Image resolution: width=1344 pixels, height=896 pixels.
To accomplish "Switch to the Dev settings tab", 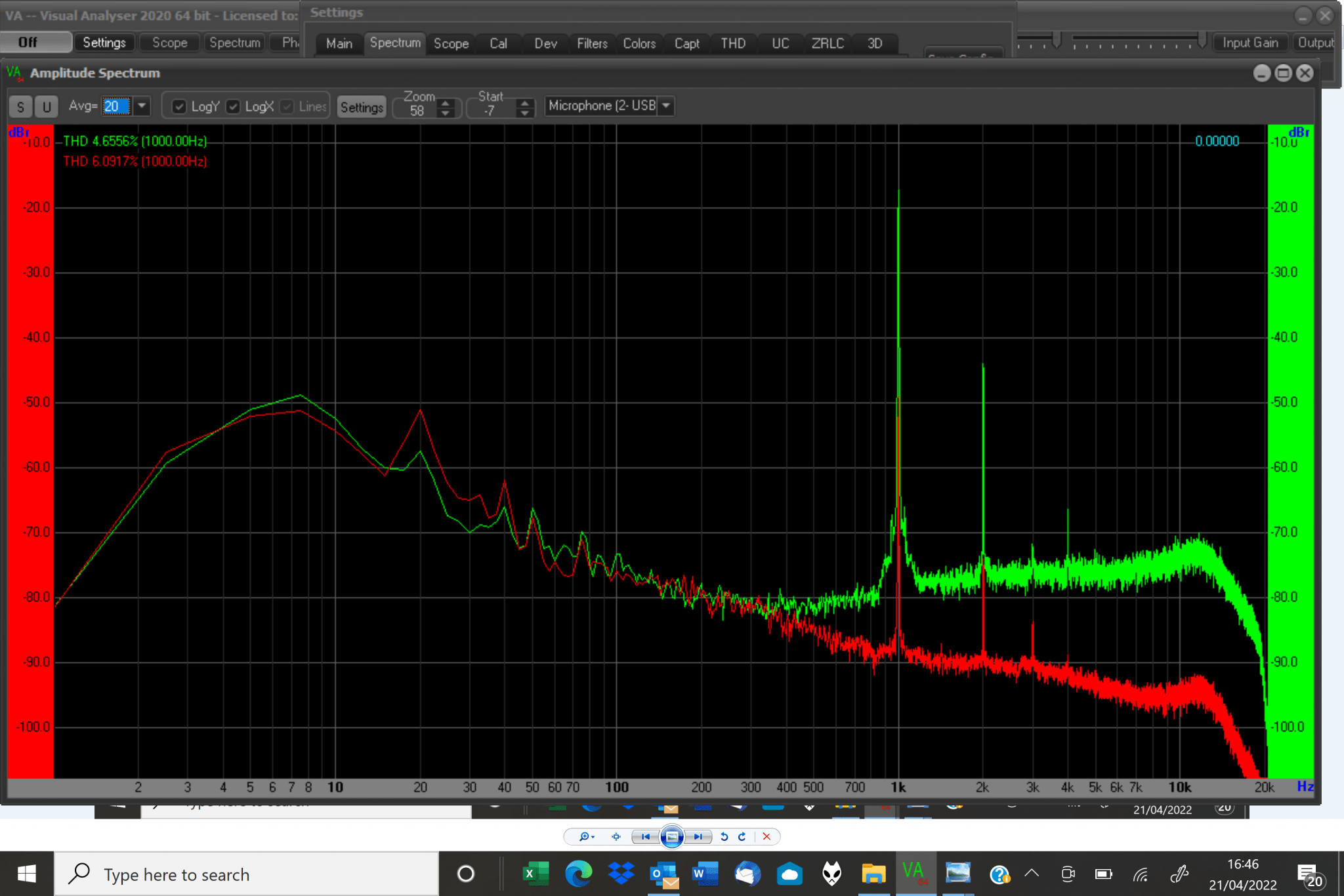I will click(545, 43).
